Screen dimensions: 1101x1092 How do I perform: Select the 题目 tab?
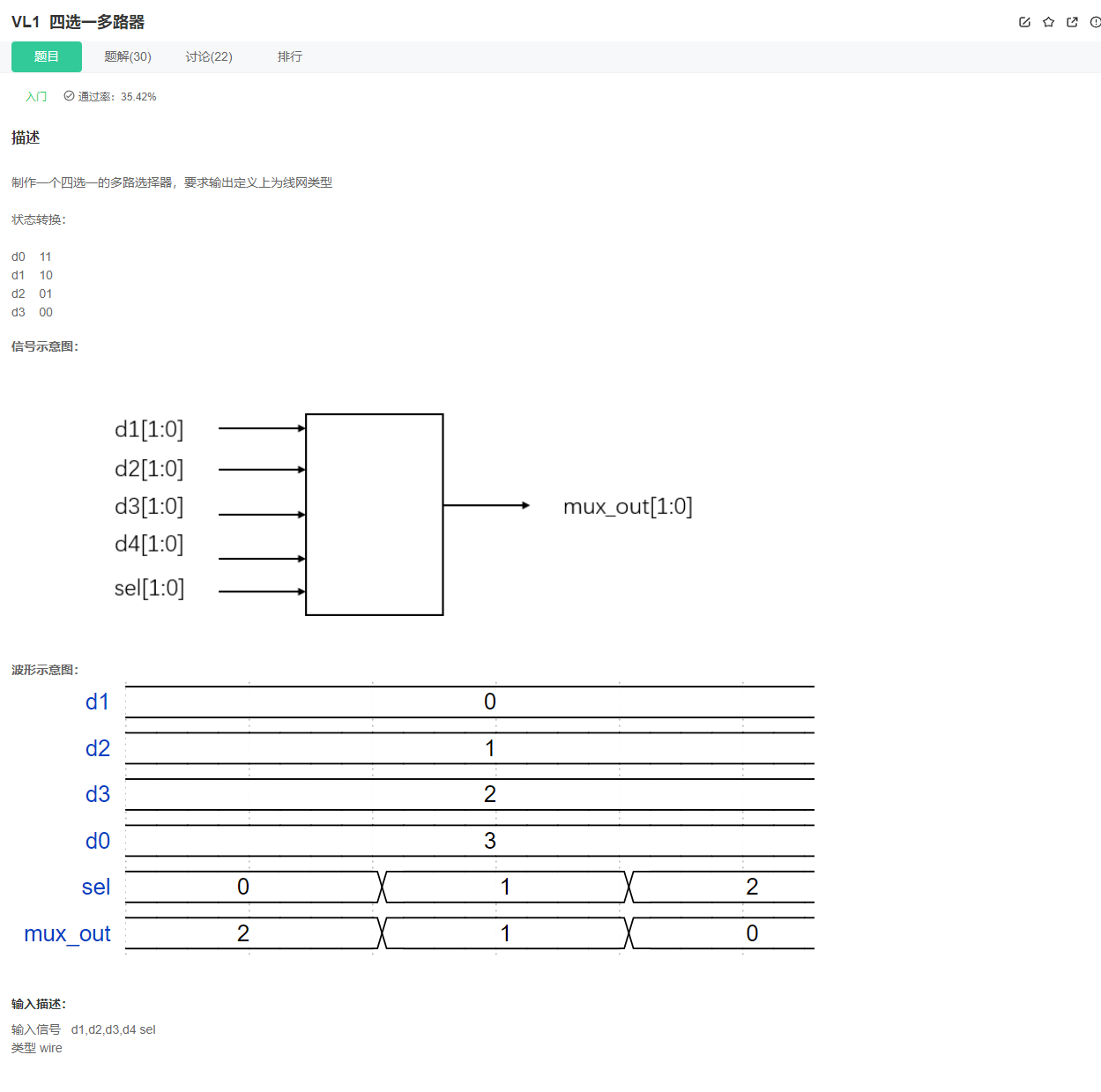[47, 56]
